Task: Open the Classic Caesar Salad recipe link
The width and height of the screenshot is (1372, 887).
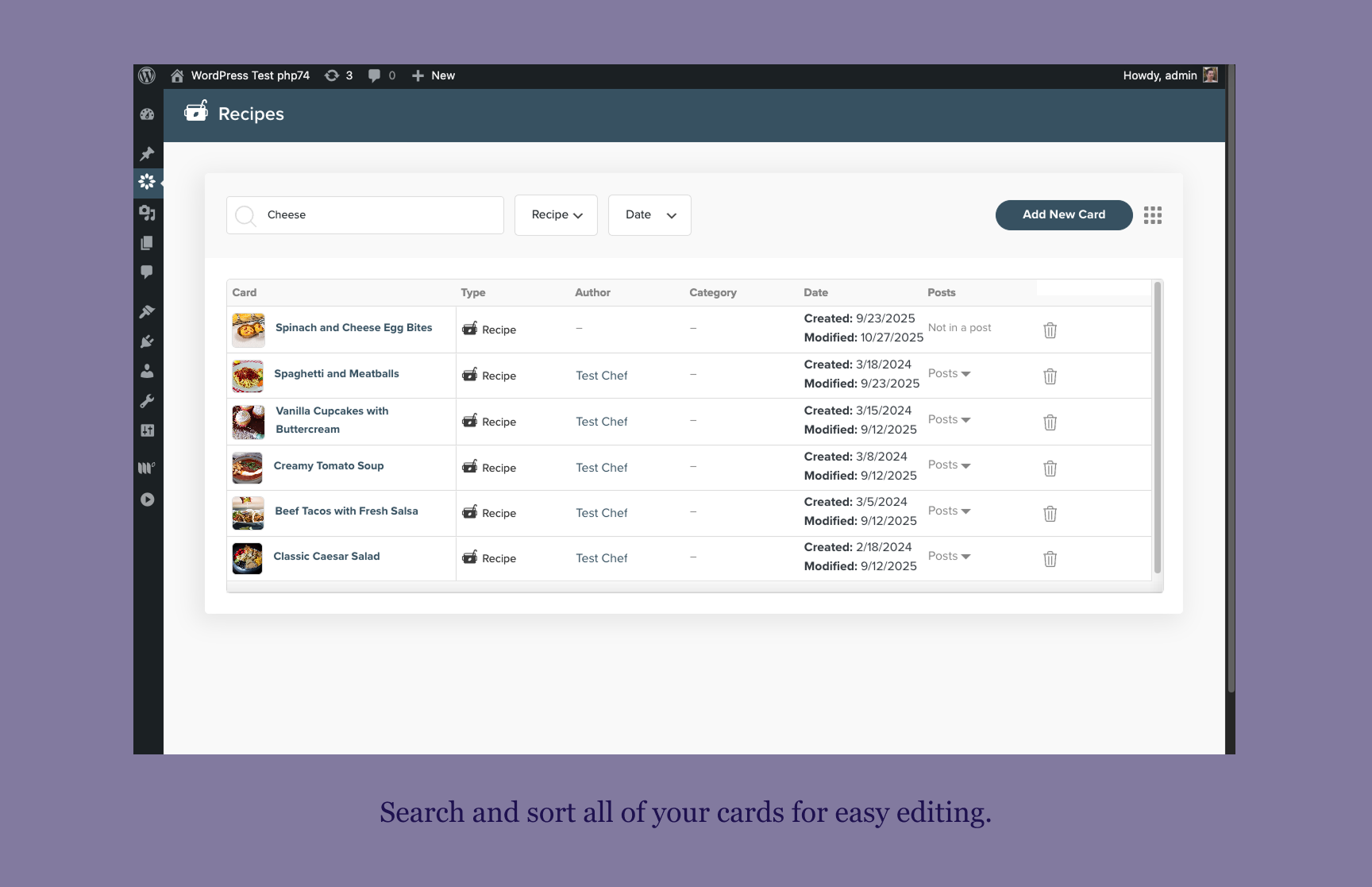Action: click(x=326, y=556)
